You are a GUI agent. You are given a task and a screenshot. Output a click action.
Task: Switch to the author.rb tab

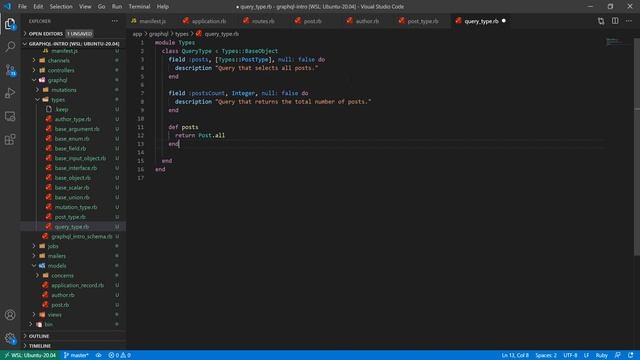pos(367,21)
